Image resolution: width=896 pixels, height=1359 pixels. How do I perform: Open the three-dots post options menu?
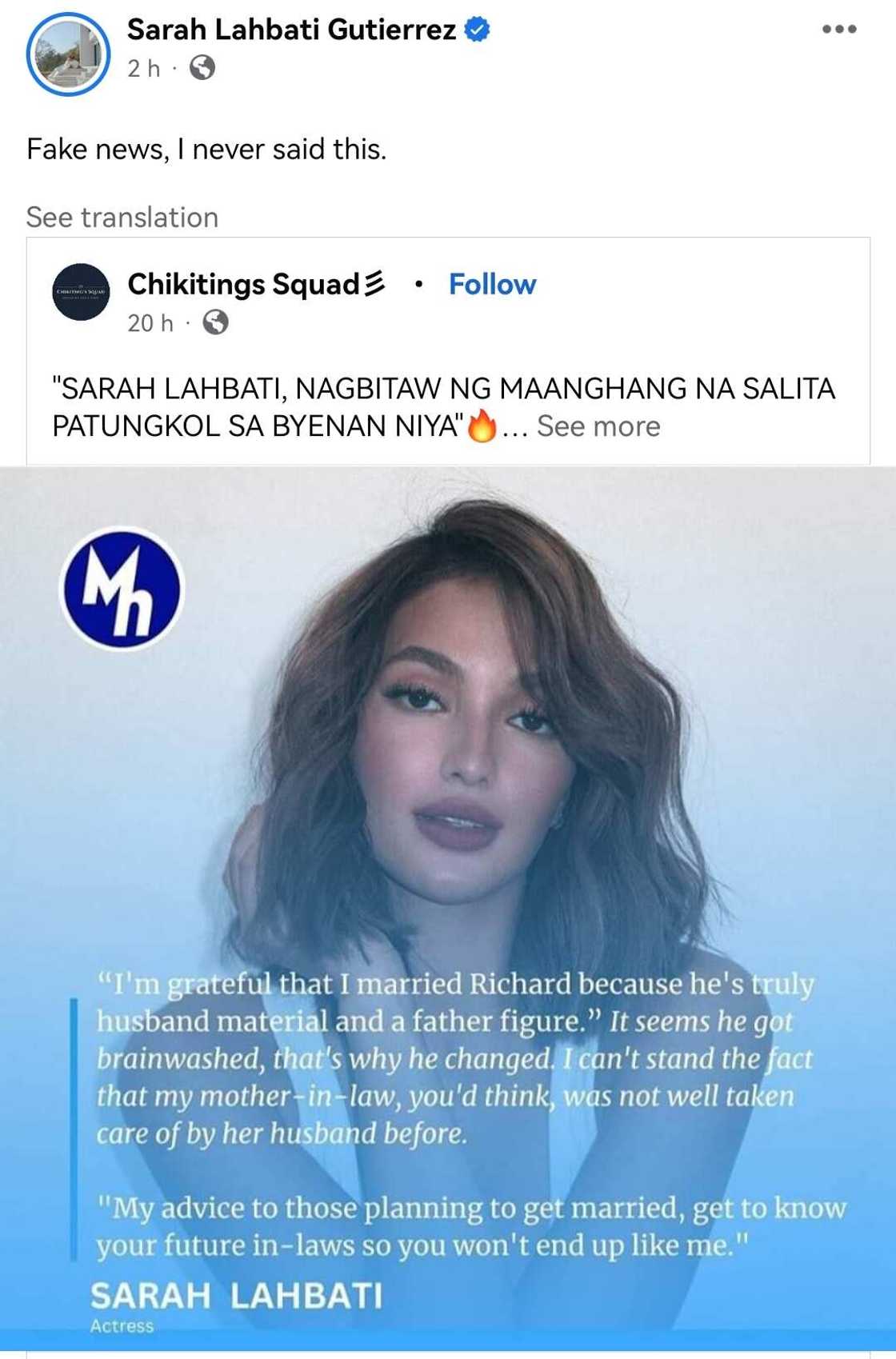(x=839, y=30)
